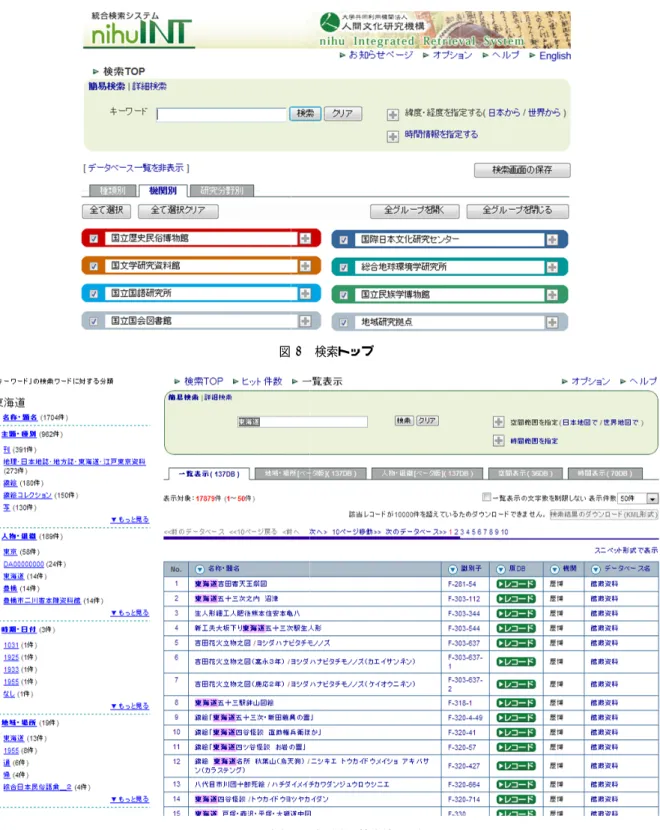Switch to 詳細検索 in top search panel

(x=149, y=86)
